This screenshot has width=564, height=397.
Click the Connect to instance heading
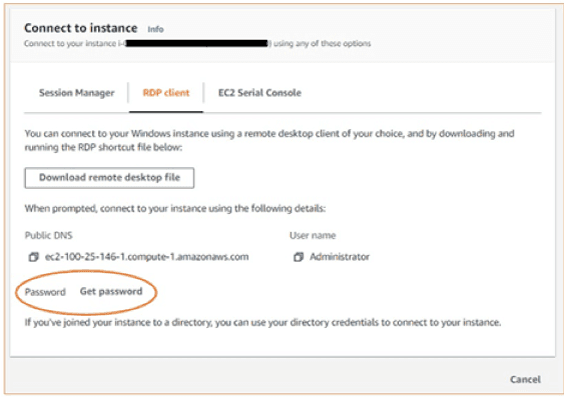[81, 28]
